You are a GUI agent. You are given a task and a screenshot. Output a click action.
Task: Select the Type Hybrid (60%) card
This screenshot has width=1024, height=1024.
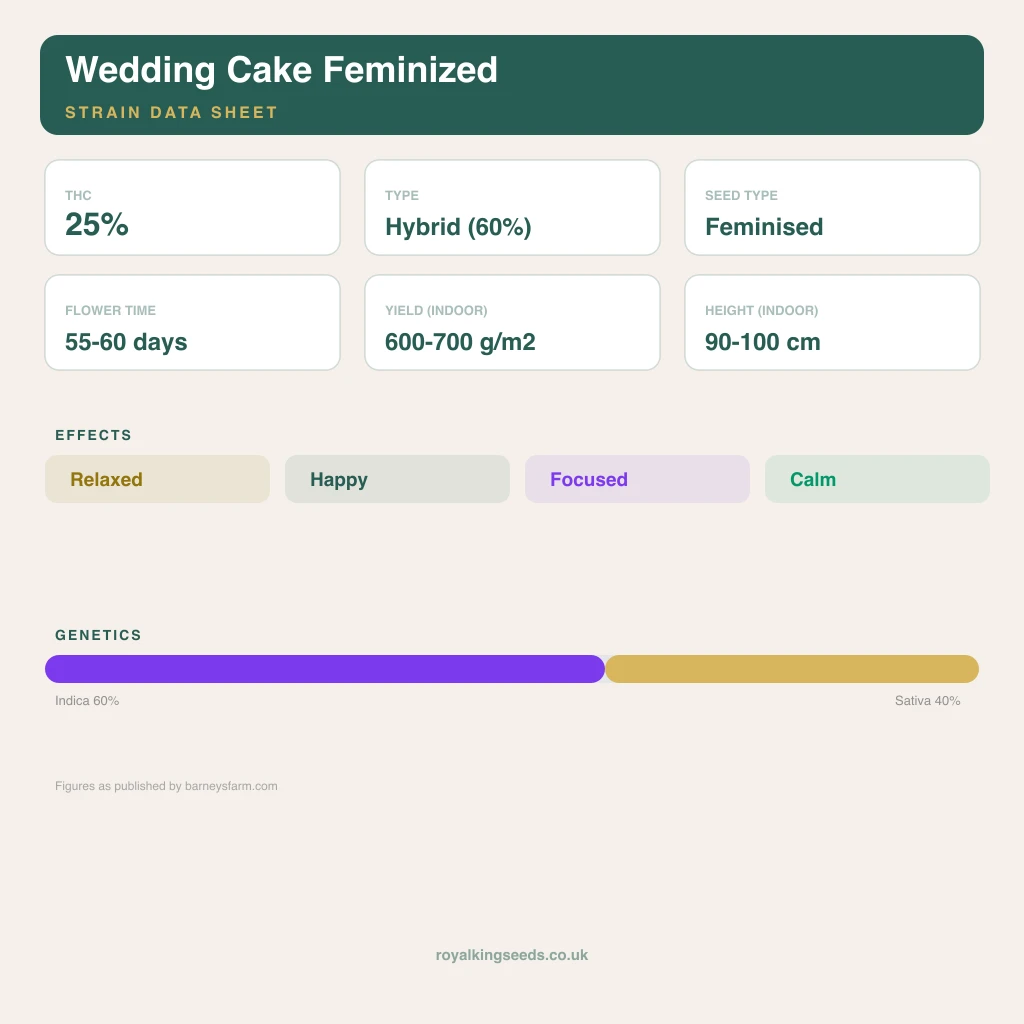click(512, 208)
